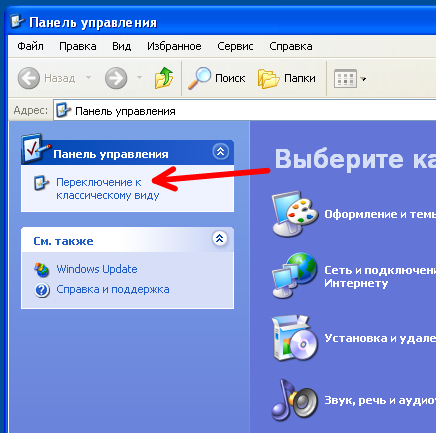Open the Файл menu
The width and height of the screenshot is (436, 433).
click(30, 46)
